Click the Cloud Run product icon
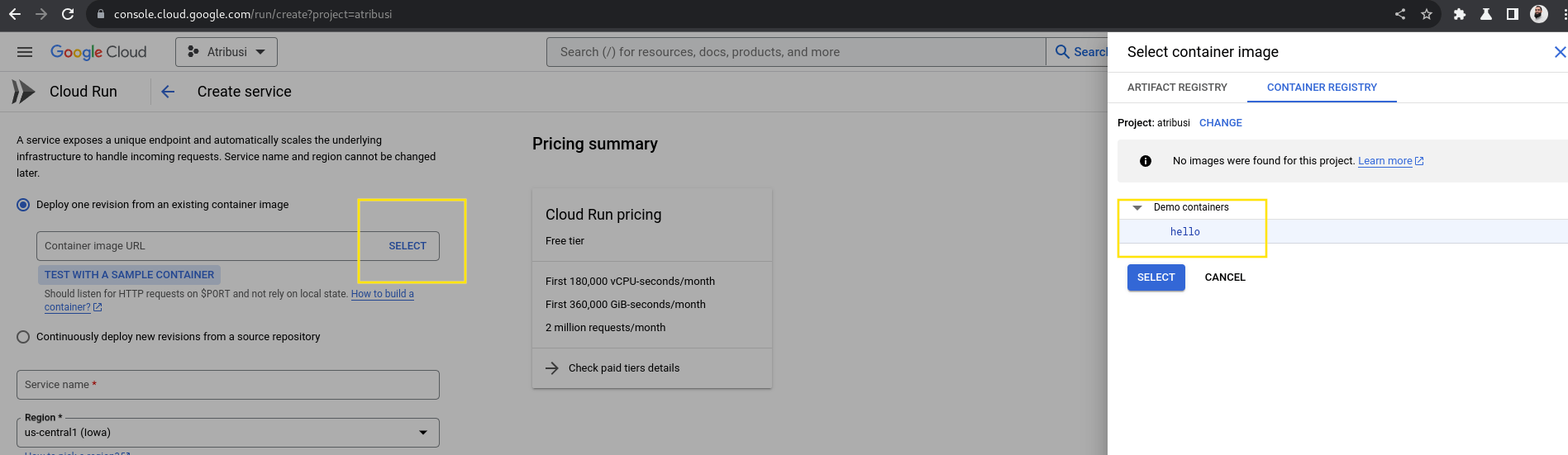 23,92
